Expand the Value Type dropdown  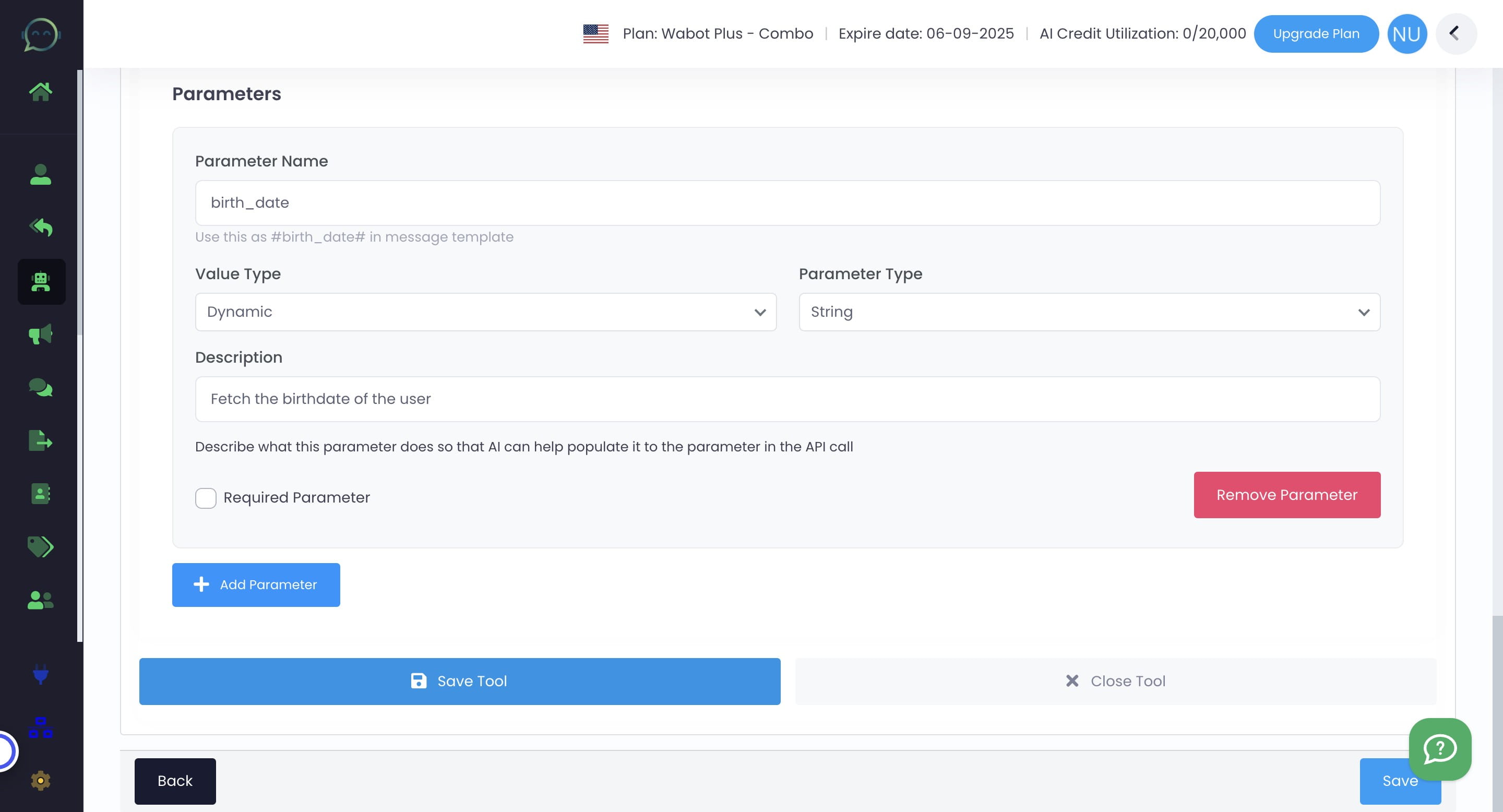(x=485, y=312)
